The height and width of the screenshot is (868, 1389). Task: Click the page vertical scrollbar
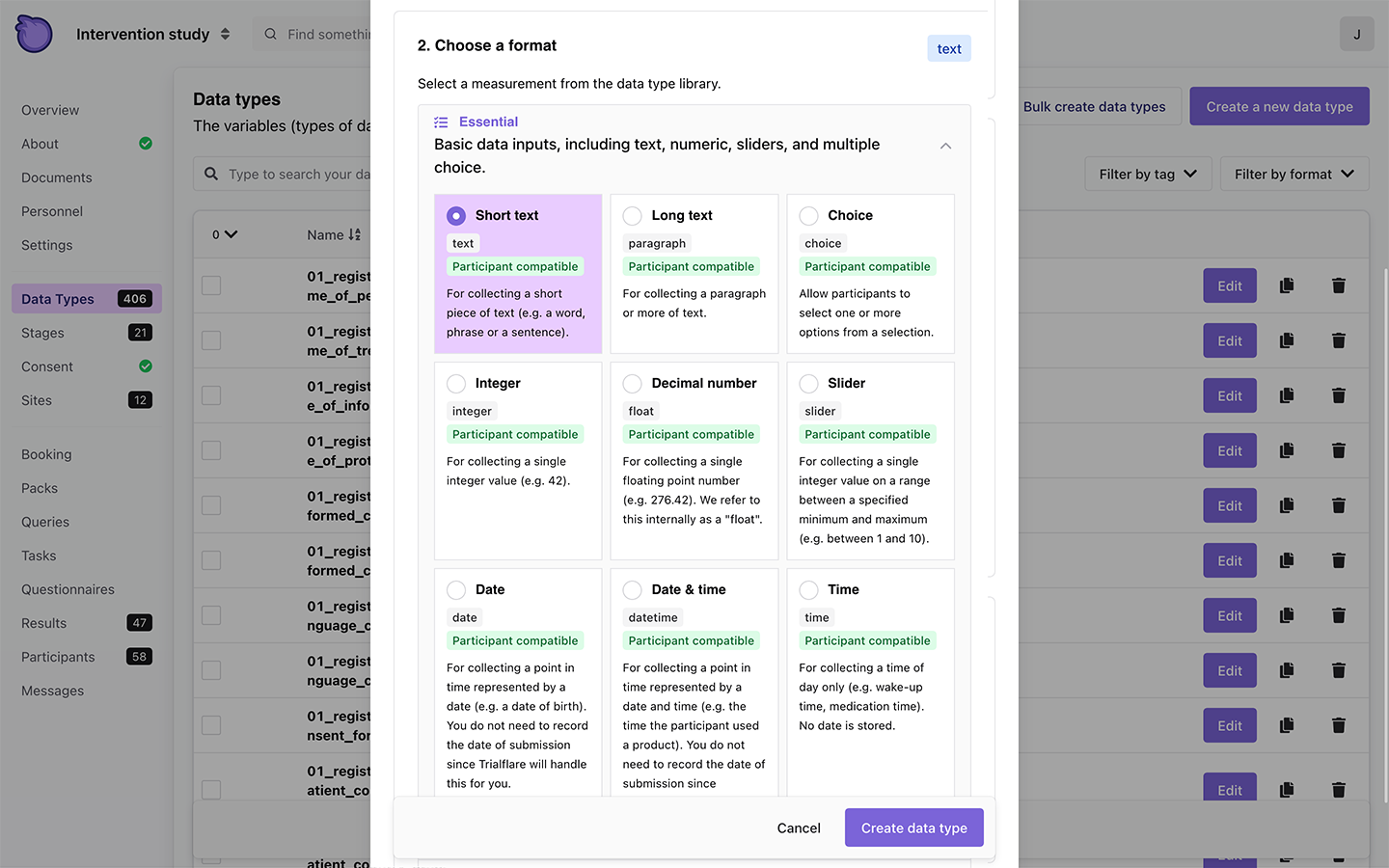coord(1385,535)
